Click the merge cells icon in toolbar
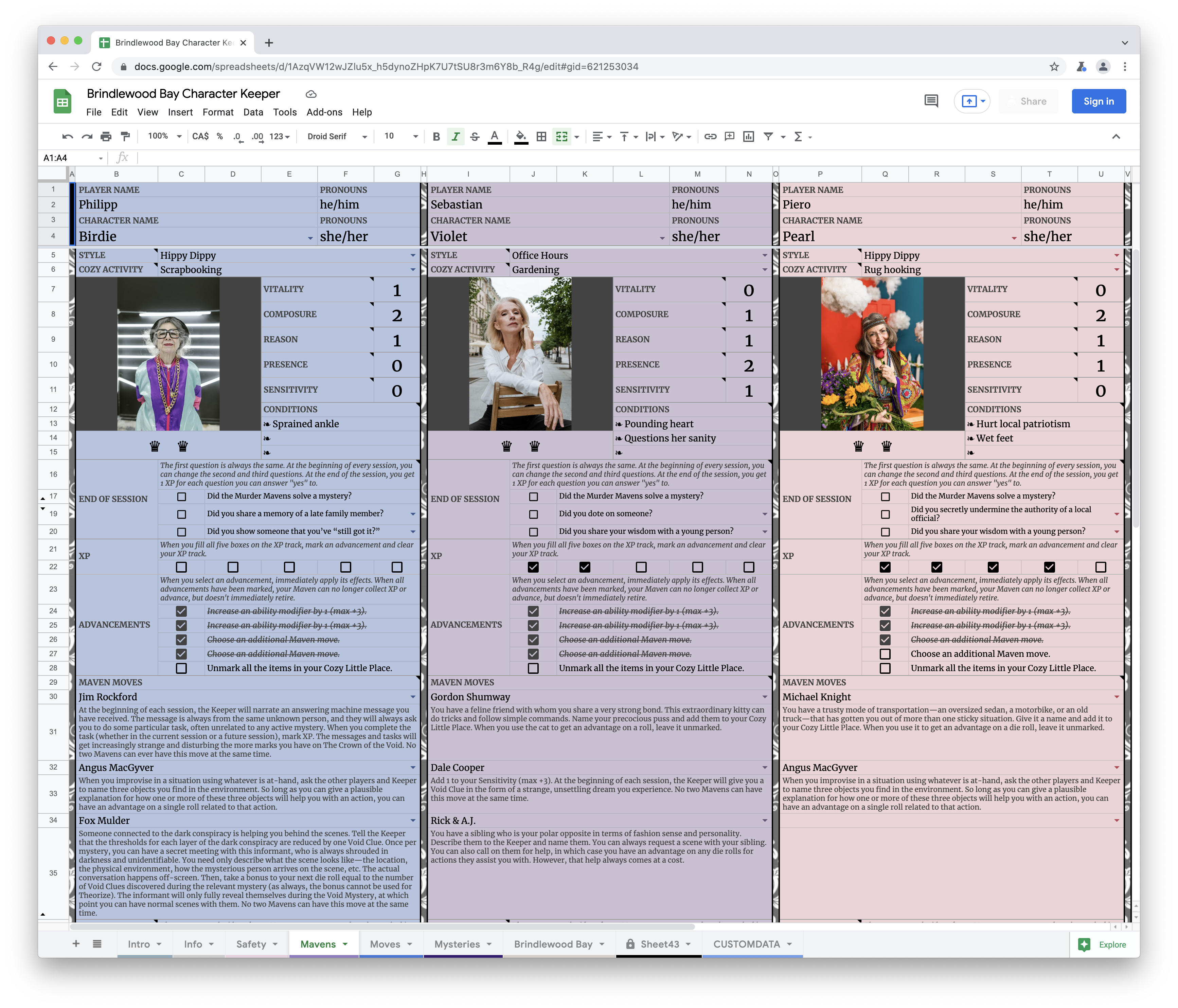Viewport: 1178px width, 1008px height. pyautogui.click(x=563, y=135)
